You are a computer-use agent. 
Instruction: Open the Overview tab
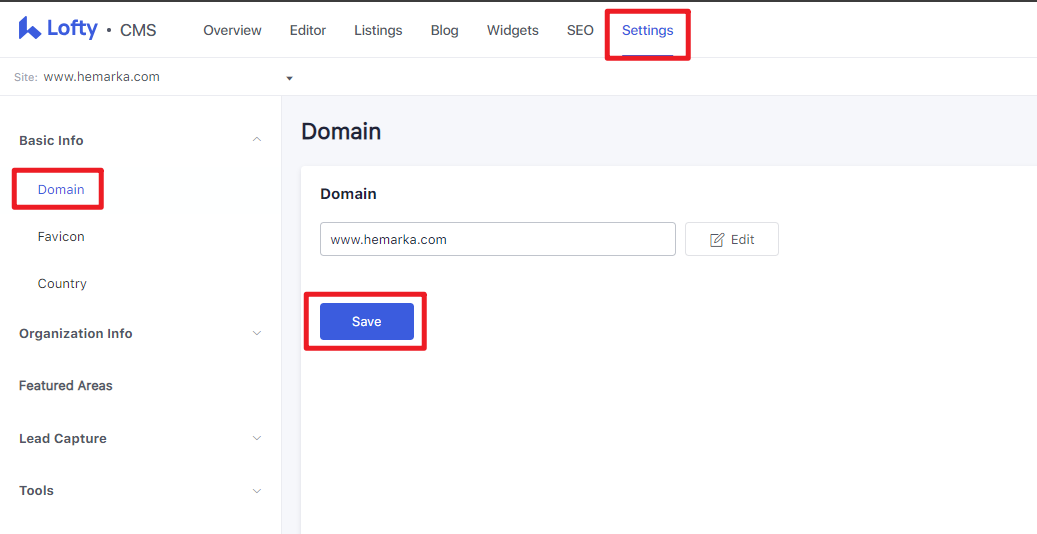coord(232,30)
